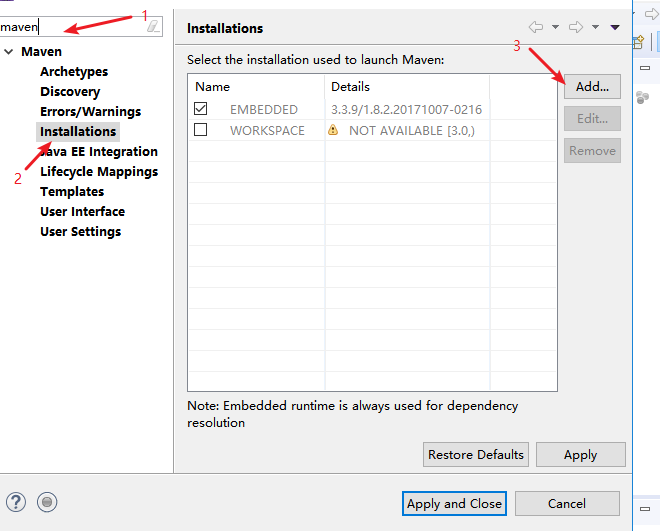
Task: Click the minimize icon in the background Eclipse upper panel
Action: [645, 68]
